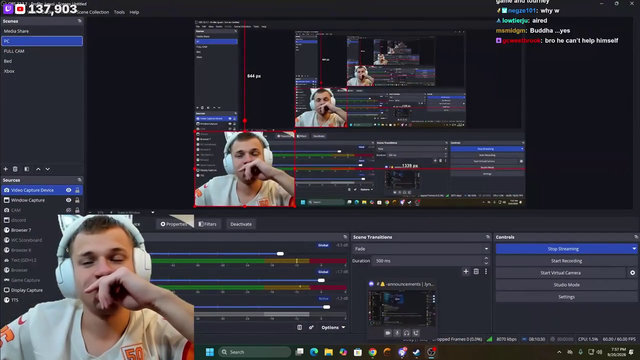
Task: Adjust the first audio mixer volume slider
Action: click(280, 253)
